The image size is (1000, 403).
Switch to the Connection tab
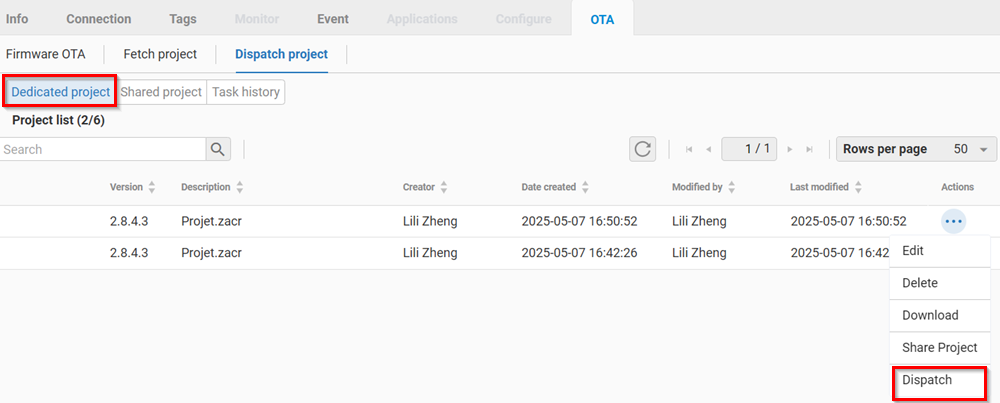click(98, 19)
